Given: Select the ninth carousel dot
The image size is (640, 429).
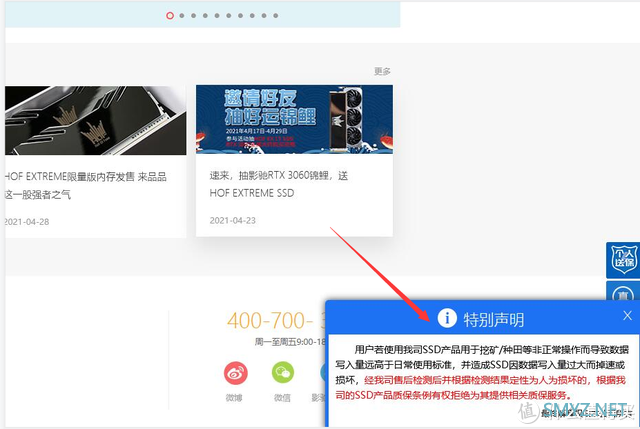Looking at the screenshot, I should 264,16.
